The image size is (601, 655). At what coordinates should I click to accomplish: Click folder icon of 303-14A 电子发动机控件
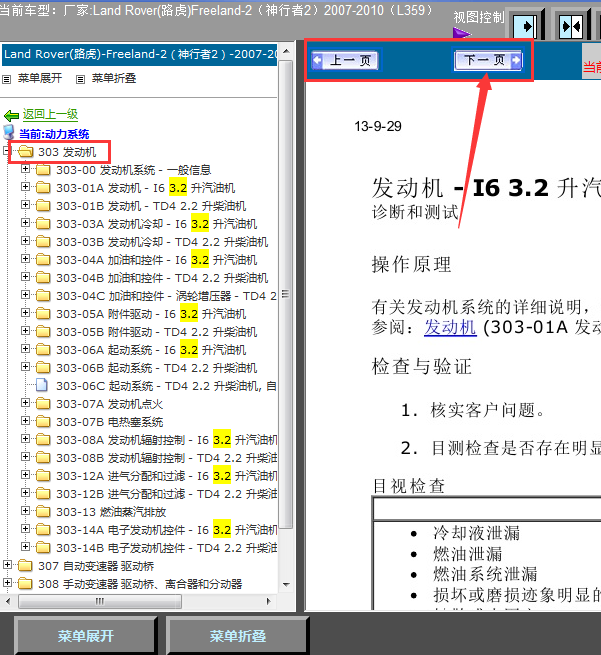click(43, 529)
